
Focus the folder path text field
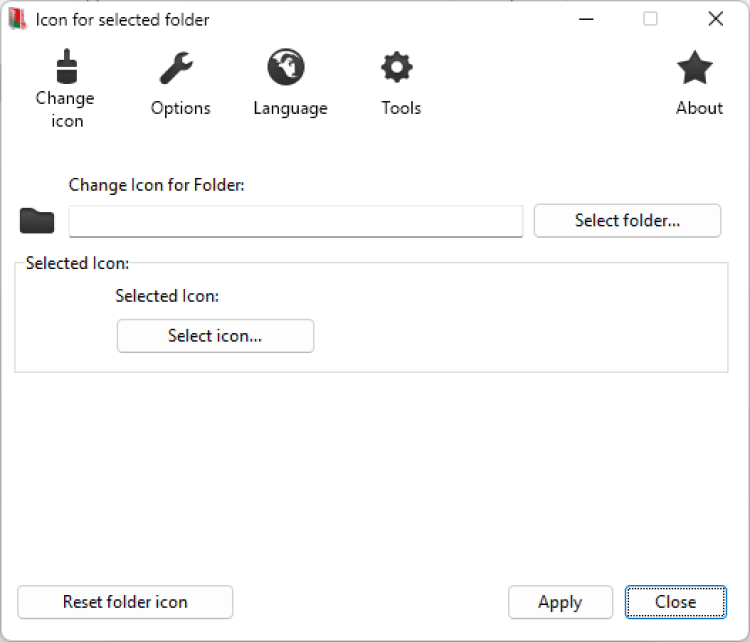pos(295,221)
